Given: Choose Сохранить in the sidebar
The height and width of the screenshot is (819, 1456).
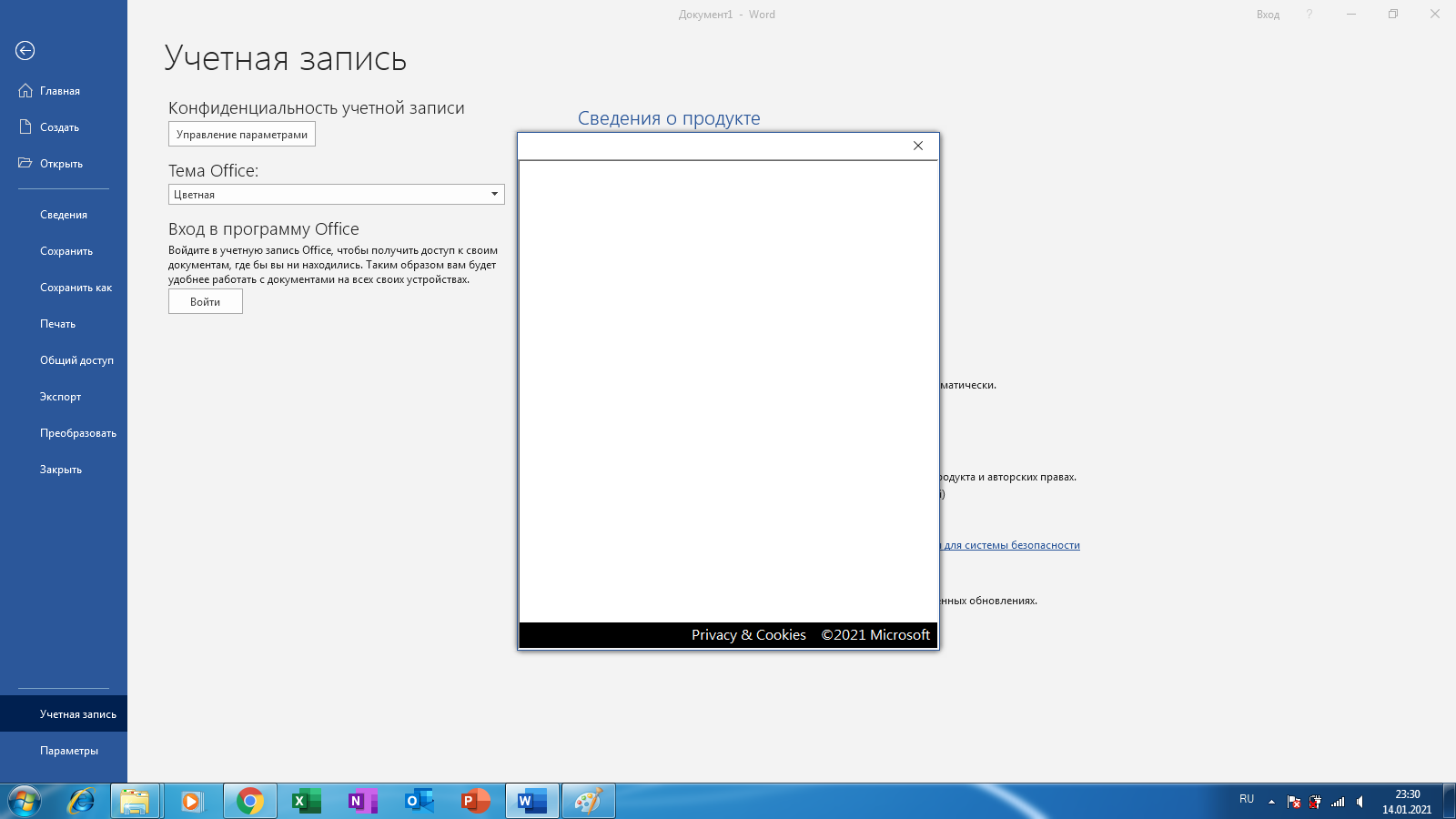Looking at the screenshot, I should click(64, 251).
